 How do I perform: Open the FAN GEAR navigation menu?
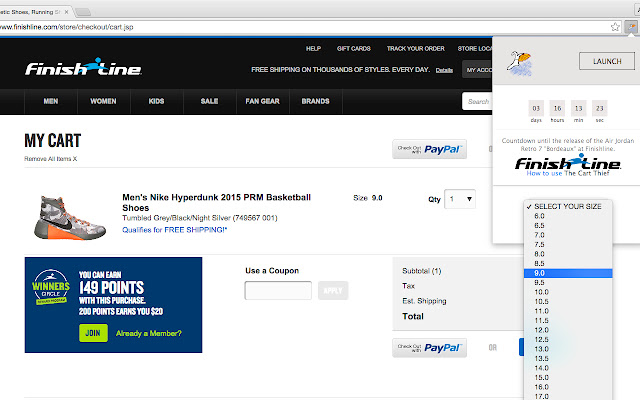coord(262,101)
